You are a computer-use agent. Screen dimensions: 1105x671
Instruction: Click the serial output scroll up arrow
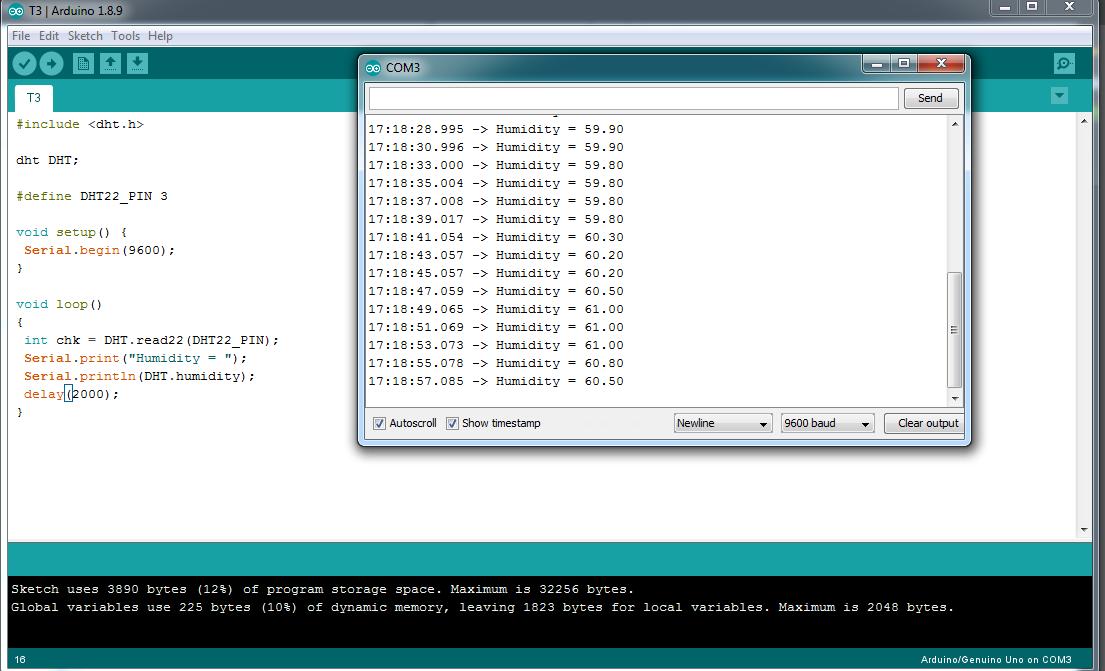(955, 124)
